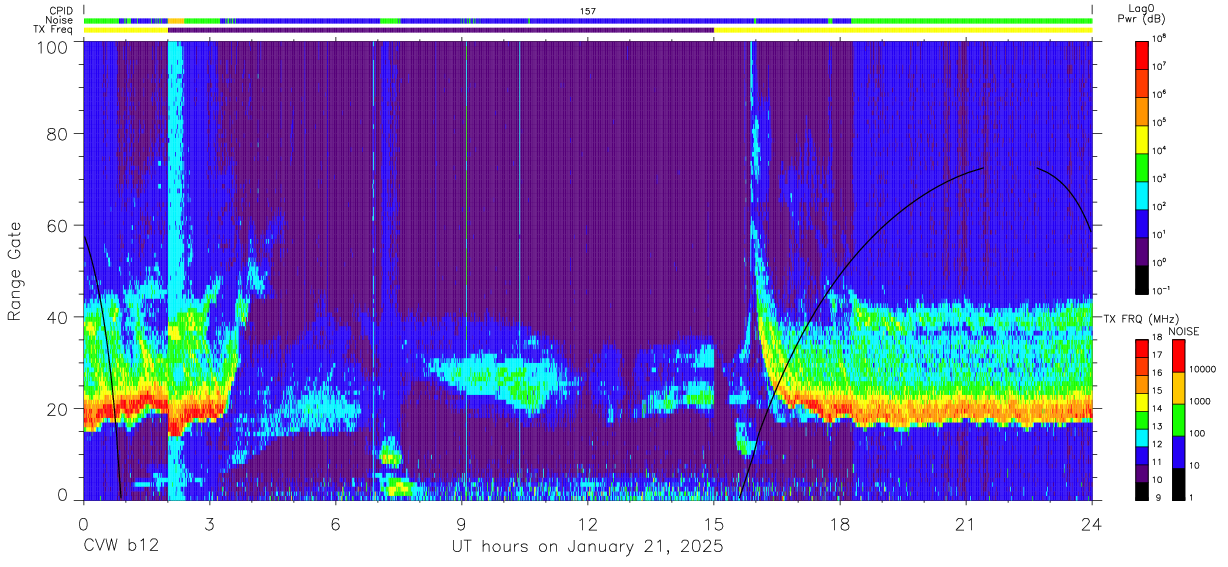Click the yellow TX Freq bar section after 15 UT
This screenshot has width=1228, height=567.
pyautogui.click(x=903, y=30)
